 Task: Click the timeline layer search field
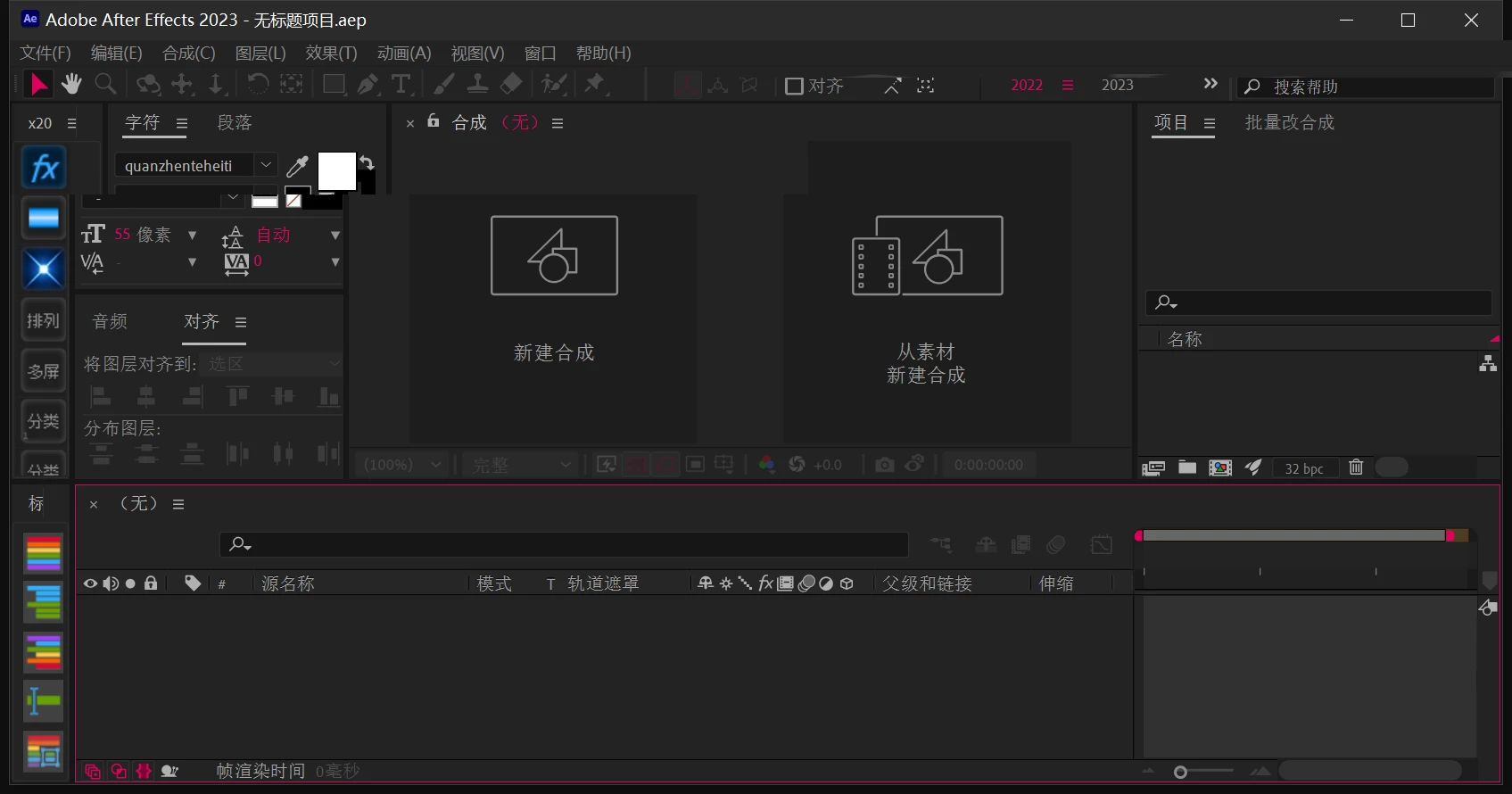tap(564, 544)
